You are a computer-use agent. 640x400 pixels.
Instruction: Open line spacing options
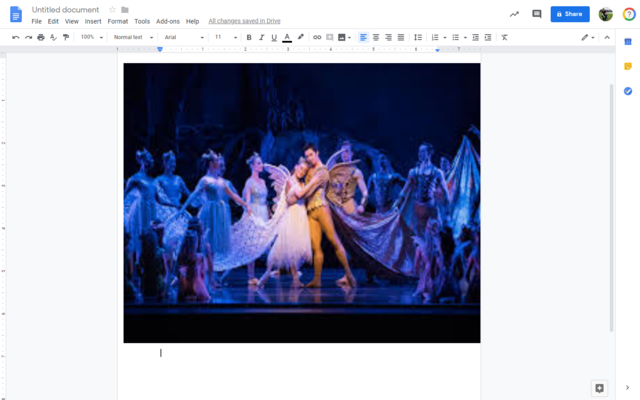coord(418,37)
